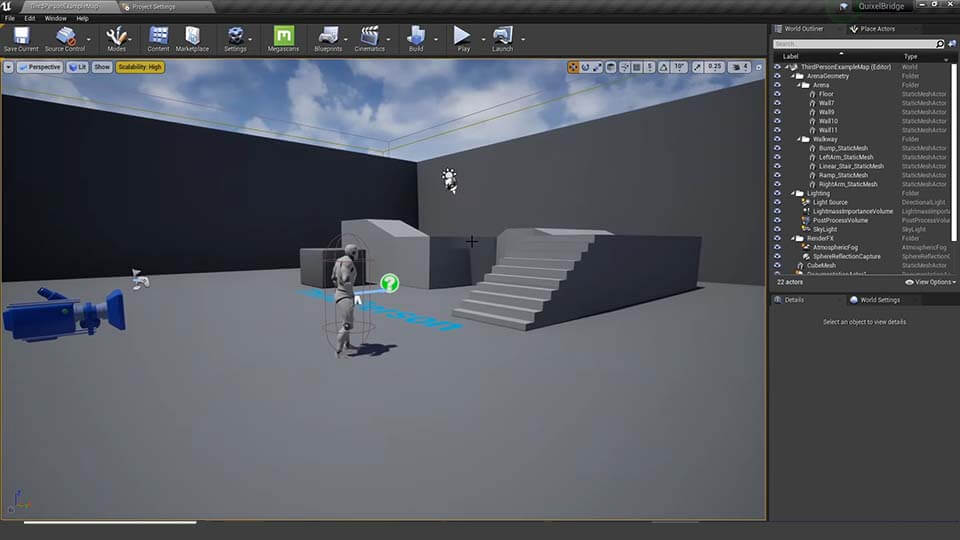
Task: Toggle grid snapping on the viewport toolbar
Action: (x=637, y=67)
